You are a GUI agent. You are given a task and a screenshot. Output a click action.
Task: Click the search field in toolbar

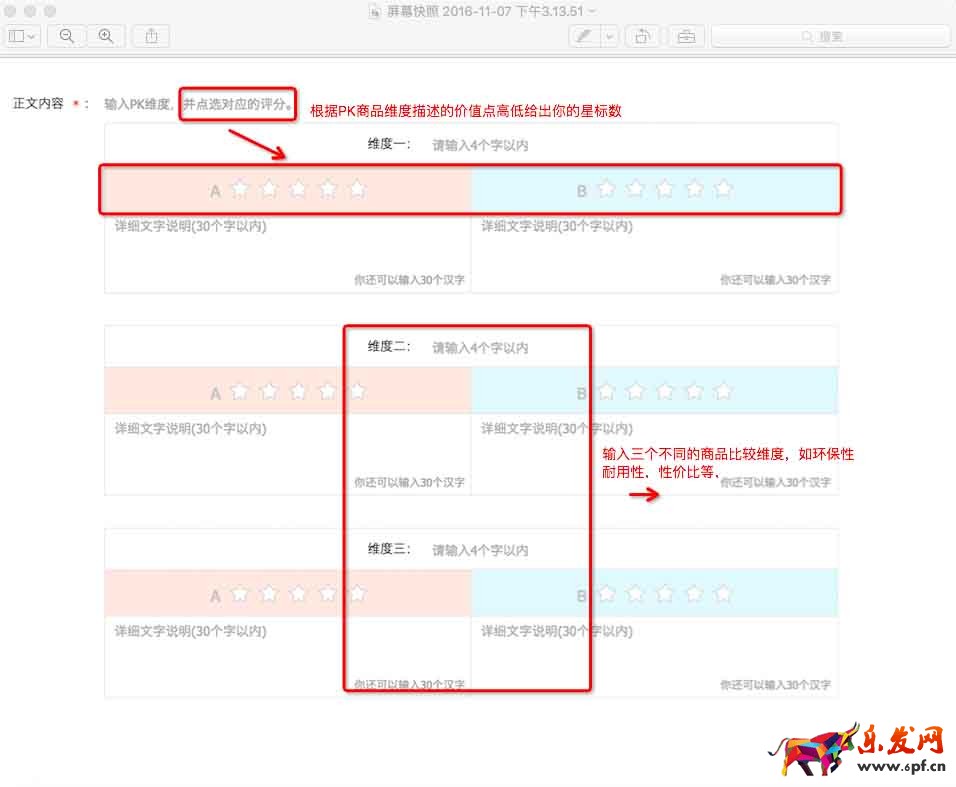830,36
